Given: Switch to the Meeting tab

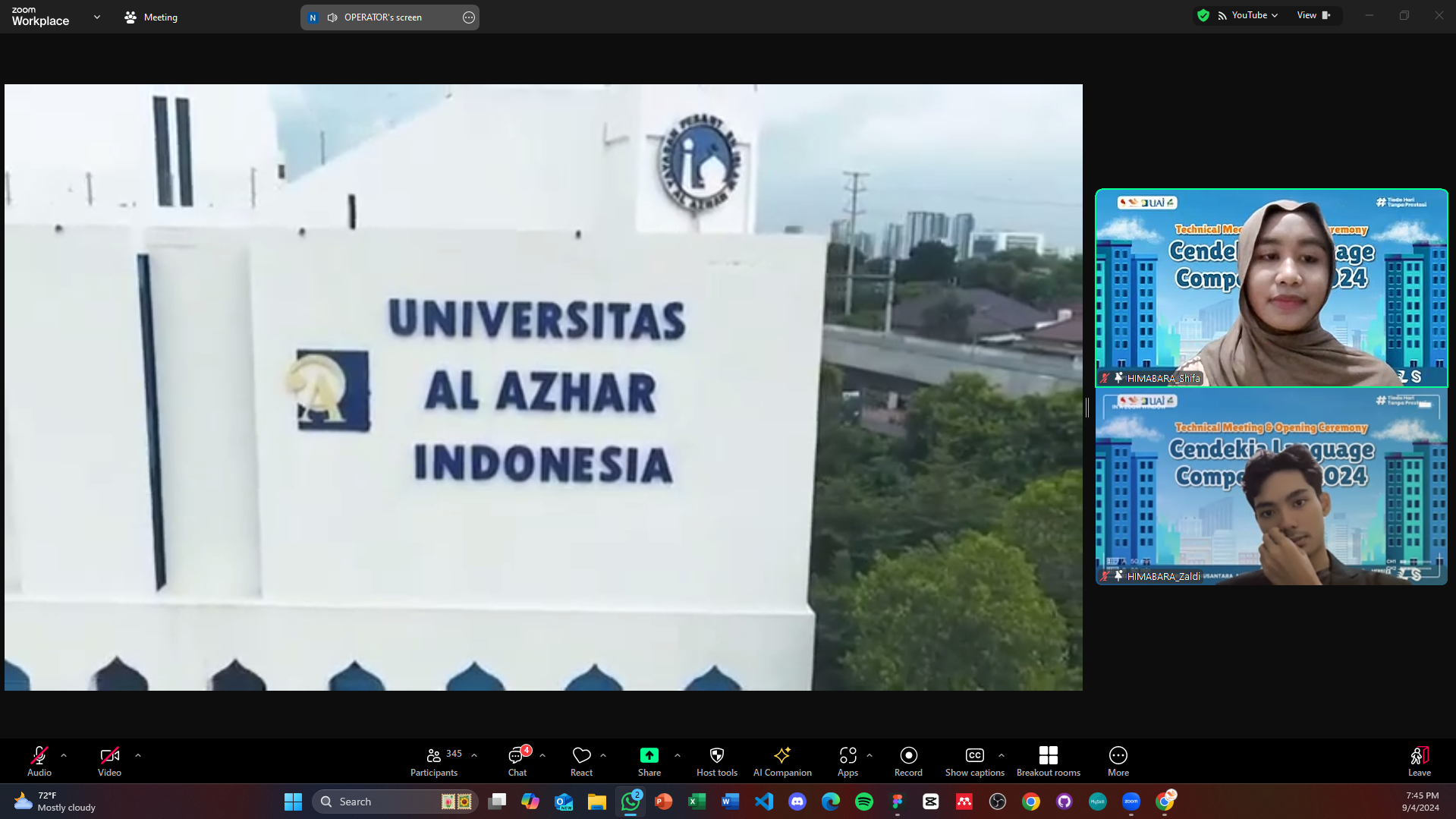Looking at the screenshot, I should (x=151, y=17).
